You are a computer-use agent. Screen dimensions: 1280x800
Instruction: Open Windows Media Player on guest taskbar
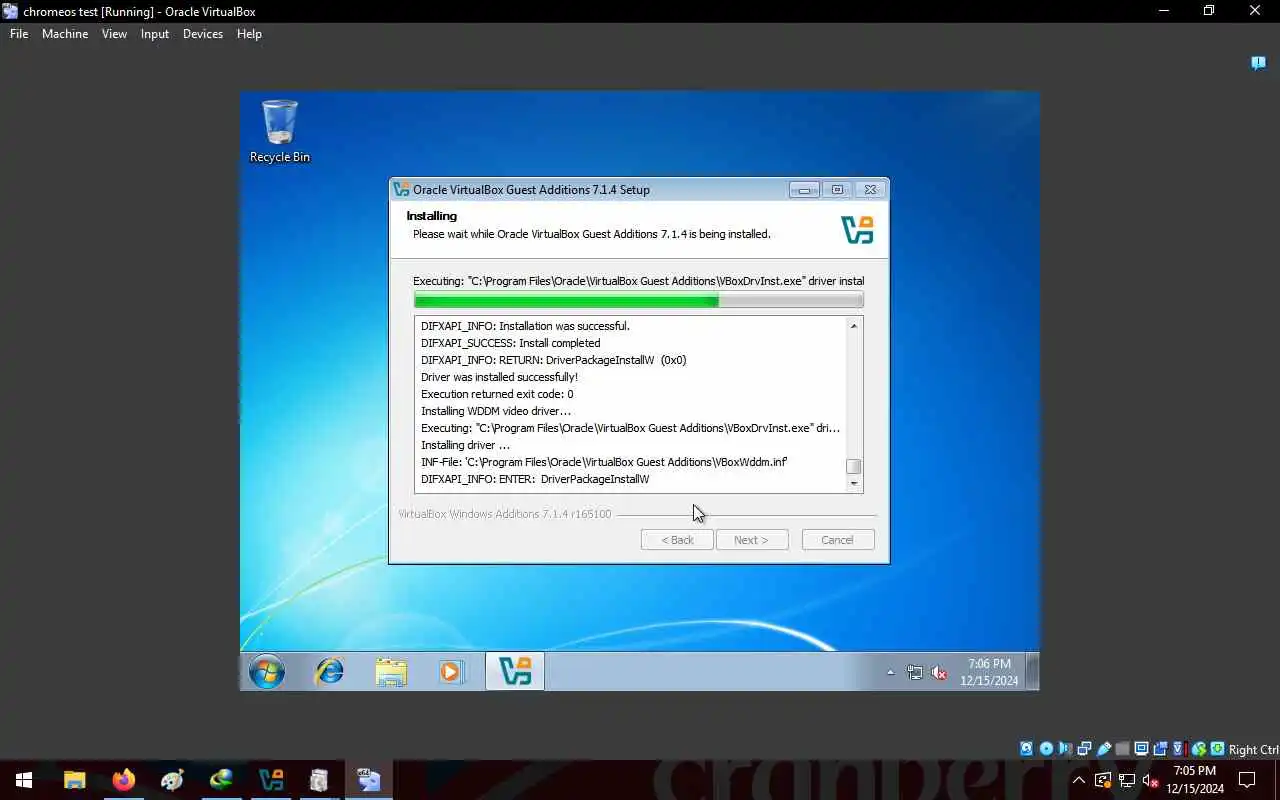[x=452, y=672]
